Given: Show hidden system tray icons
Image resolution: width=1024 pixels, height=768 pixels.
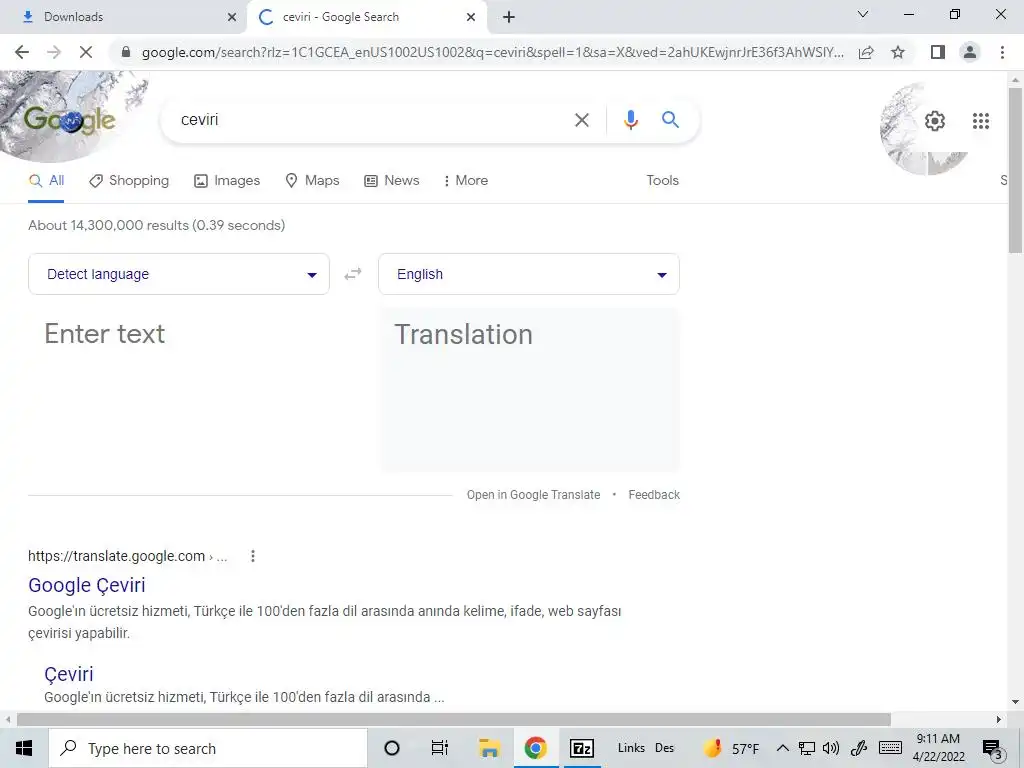Looking at the screenshot, I should pos(782,748).
